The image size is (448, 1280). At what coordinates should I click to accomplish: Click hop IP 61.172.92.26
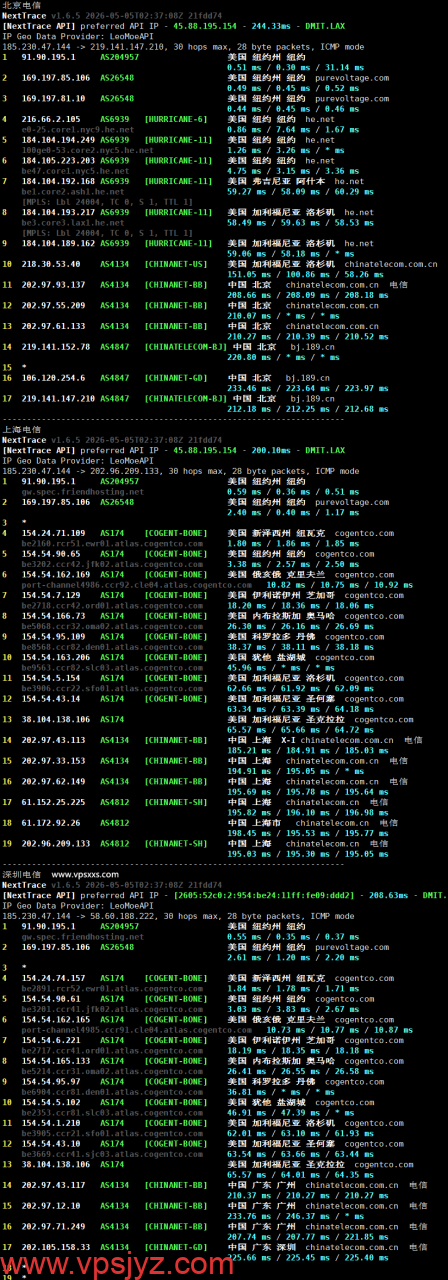50,823
